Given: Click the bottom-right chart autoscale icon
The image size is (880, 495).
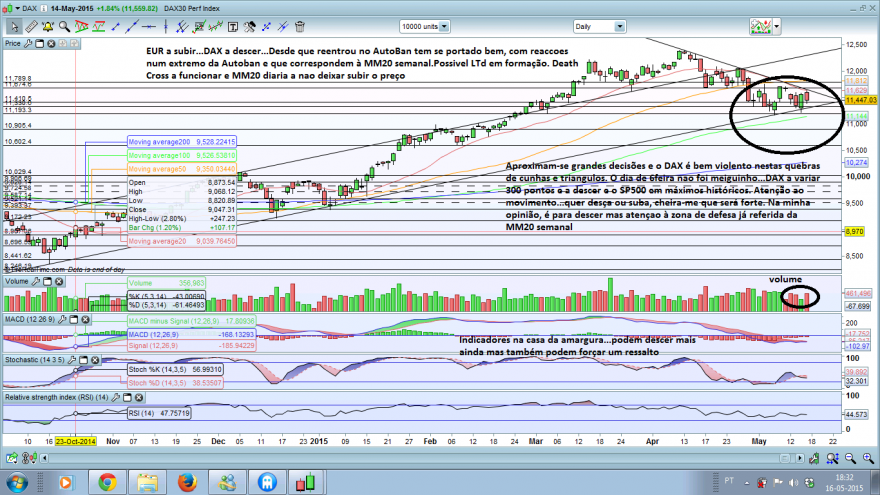Looking at the screenshot, I should tap(814, 459).
